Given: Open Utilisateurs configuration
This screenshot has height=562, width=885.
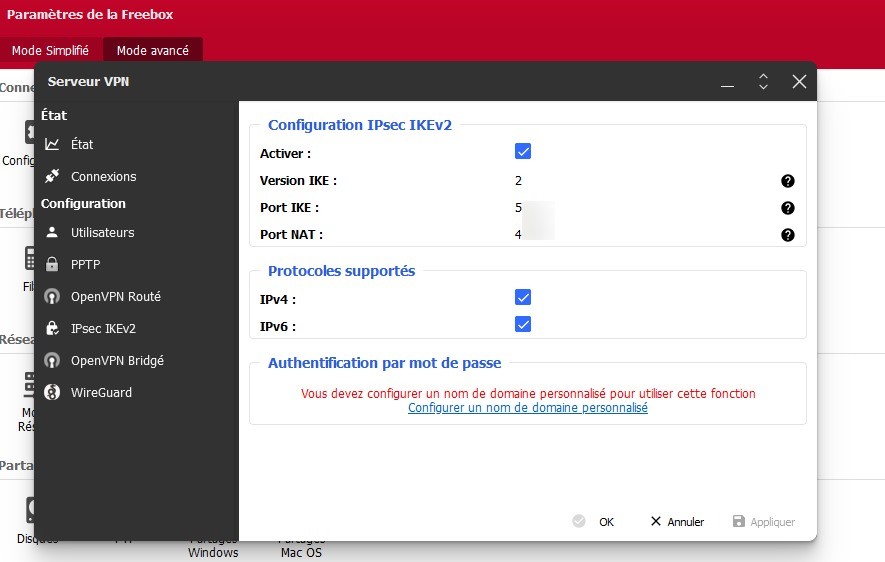Looking at the screenshot, I should click(136, 232).
